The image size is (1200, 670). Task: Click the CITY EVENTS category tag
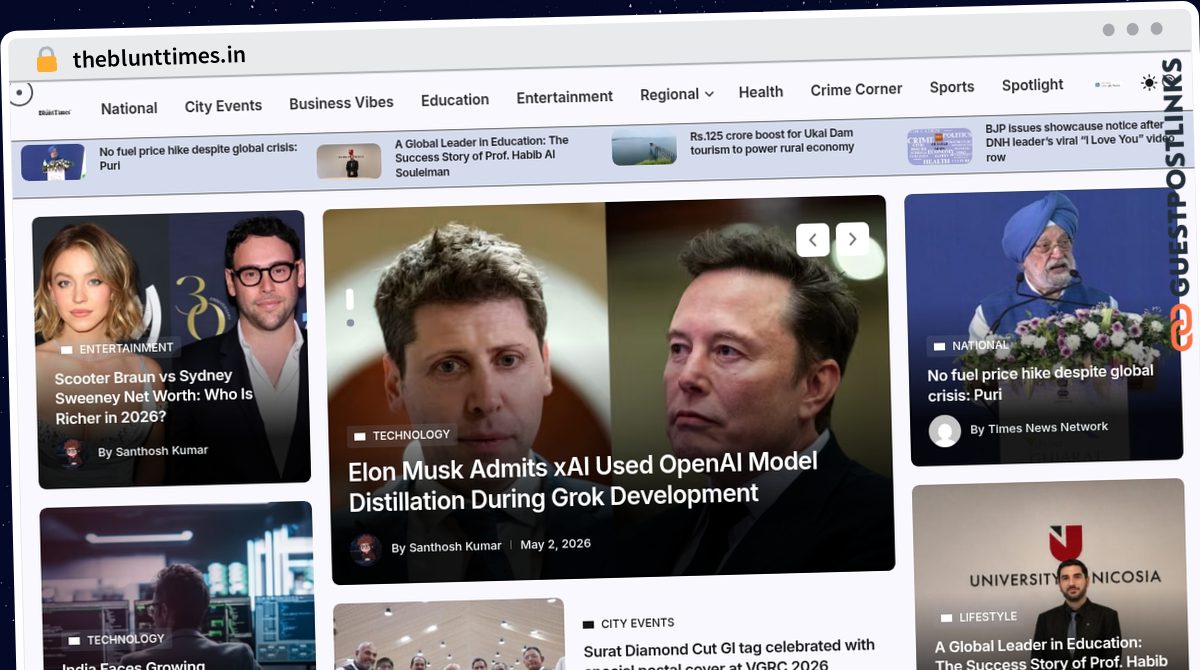tap(629, 624)
